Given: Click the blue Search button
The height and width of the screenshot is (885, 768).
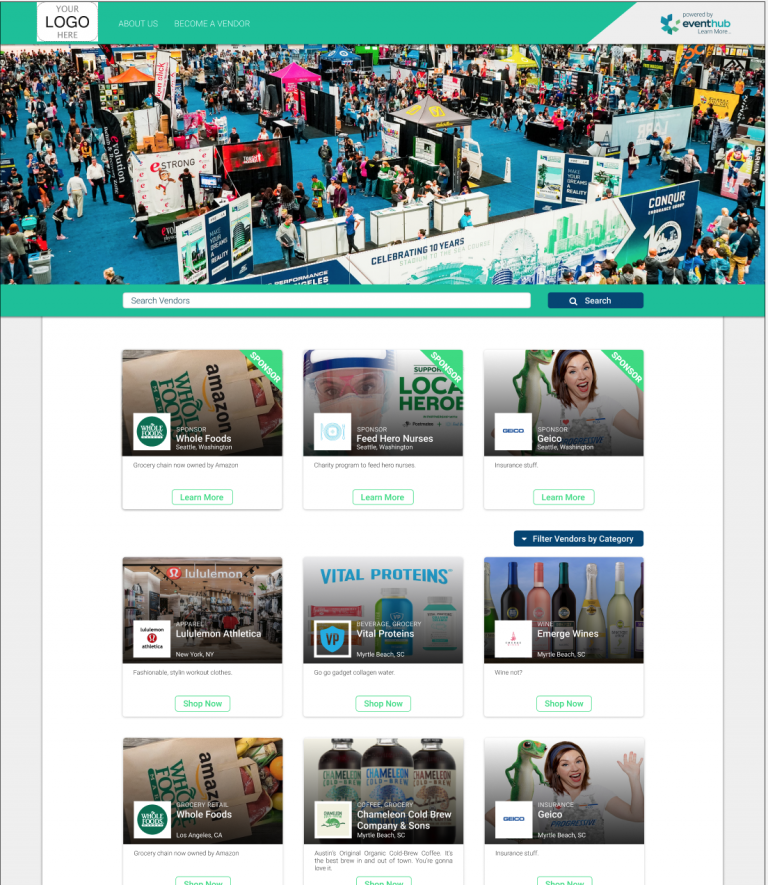Looking at the screenshot, I should pyautogui.click(x=595, y=300).
